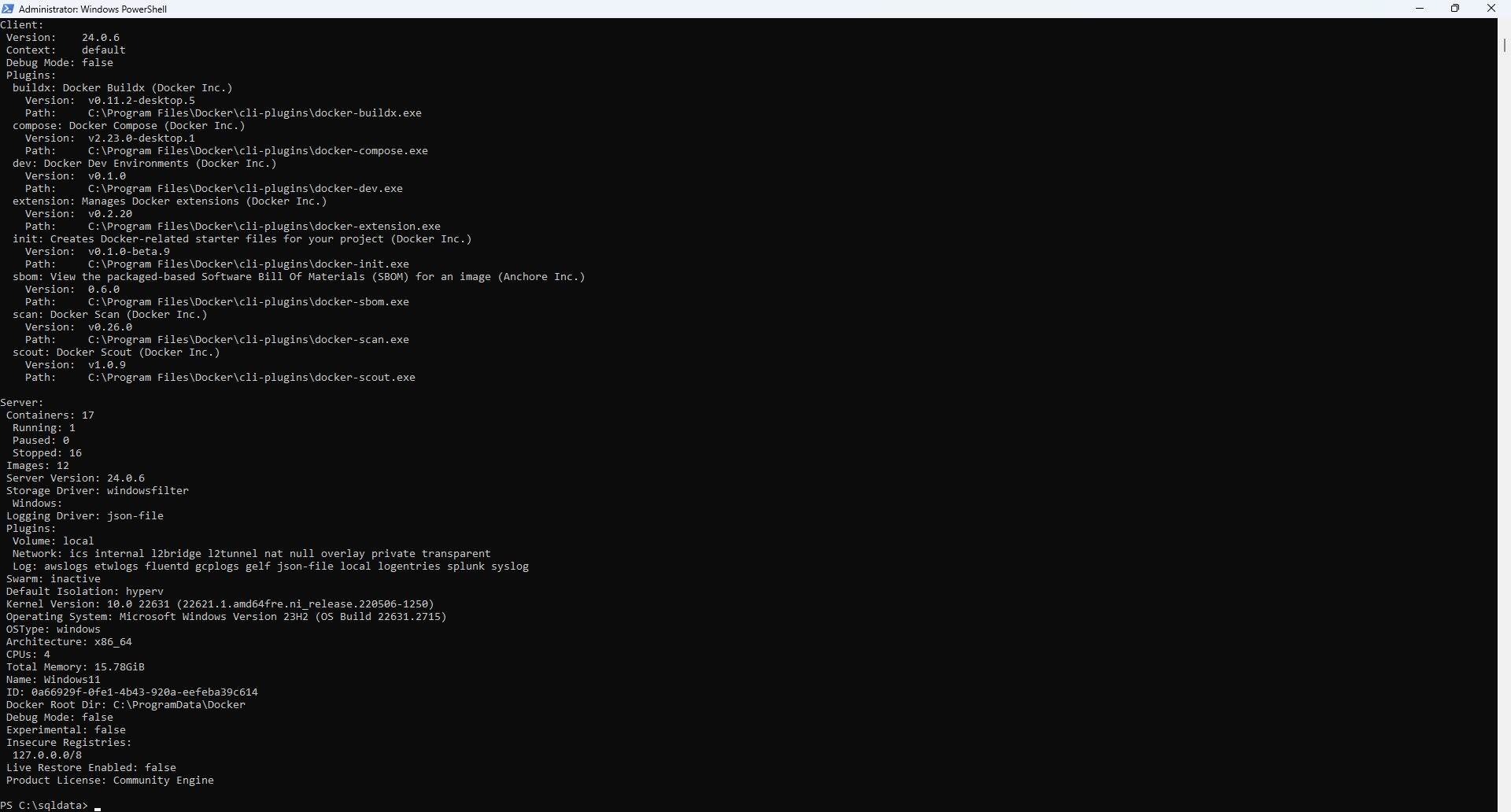Click the 'Operating System: Microsoft Windows' line
The height and width of the screenshot is (812, 1511).
227,617
